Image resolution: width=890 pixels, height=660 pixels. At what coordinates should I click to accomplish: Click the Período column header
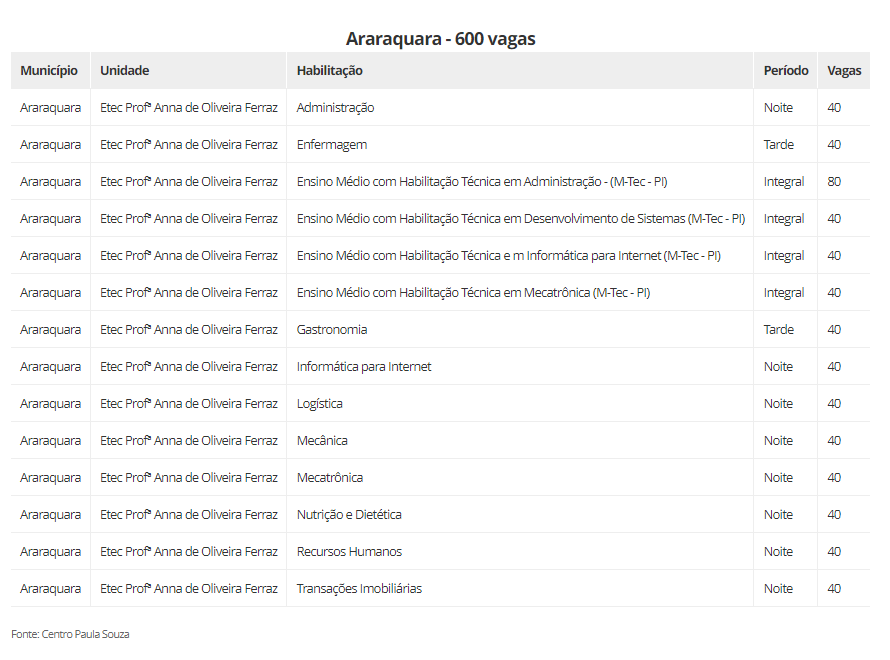(x=786, y=71)
